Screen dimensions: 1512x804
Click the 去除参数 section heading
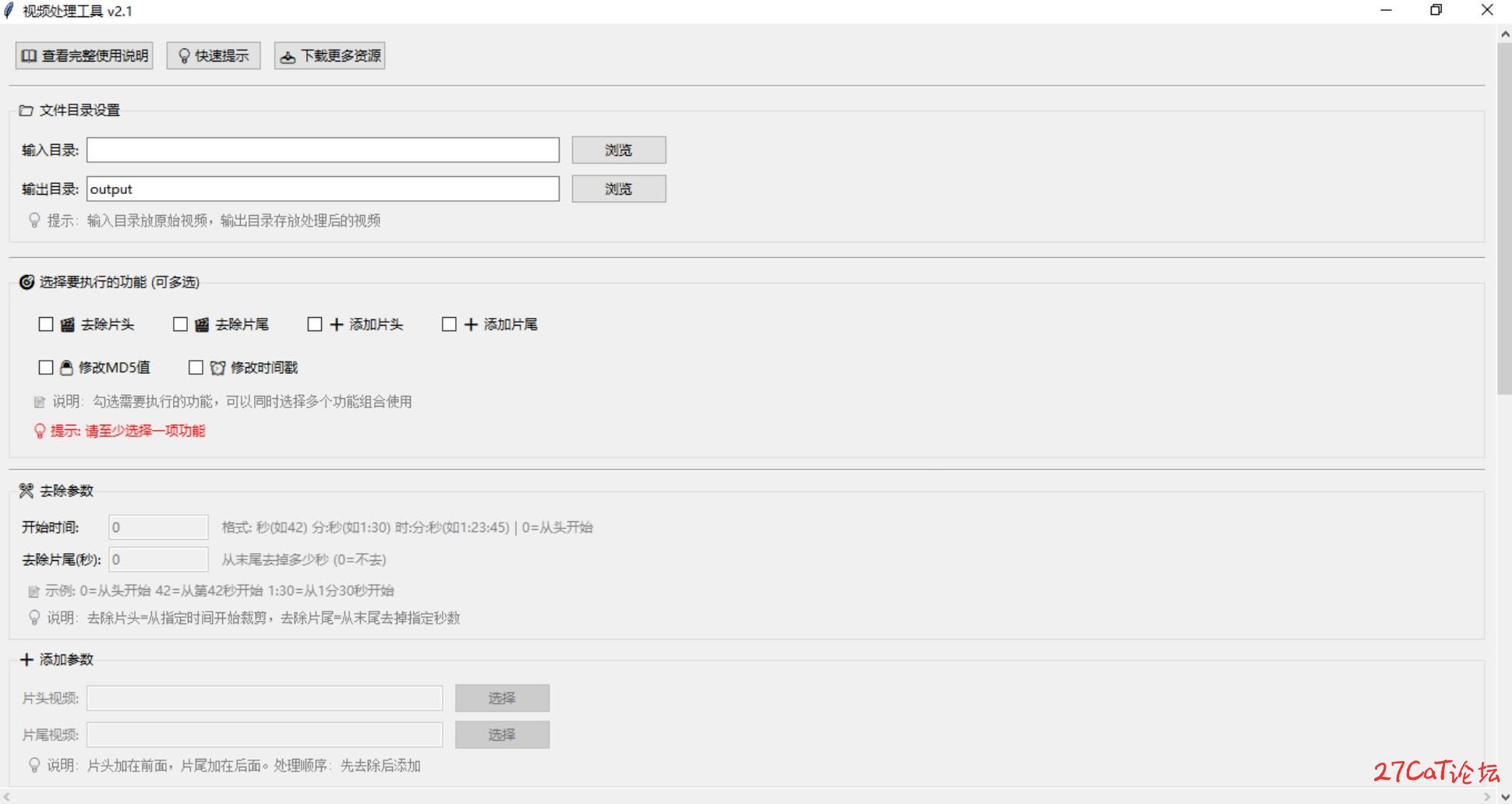(66, 491)
